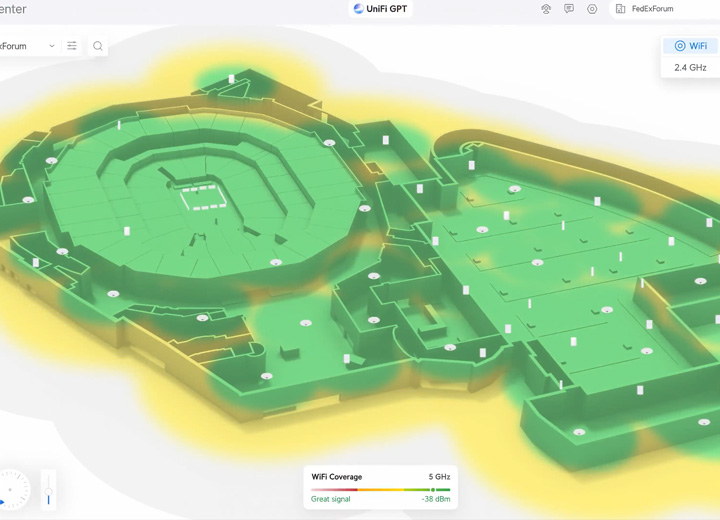Click the access point at arena court center
This screenshot has width=720, height=520.
203,194
